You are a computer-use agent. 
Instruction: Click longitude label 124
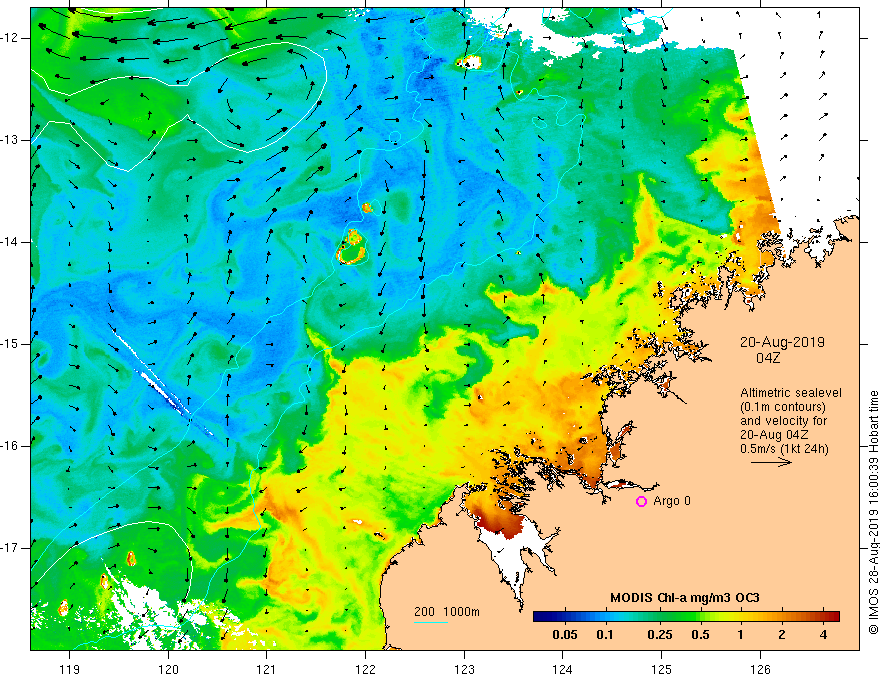click(x=563, y=669)
